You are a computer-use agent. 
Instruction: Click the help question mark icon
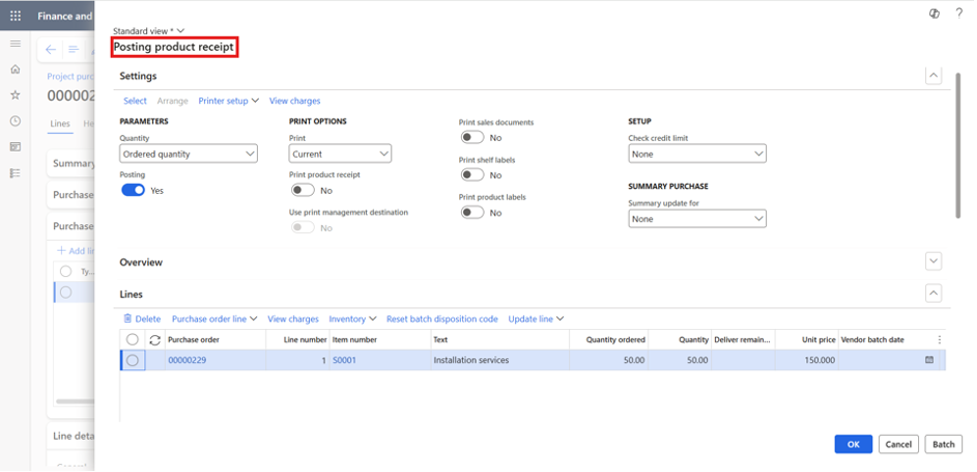[959, 14]
